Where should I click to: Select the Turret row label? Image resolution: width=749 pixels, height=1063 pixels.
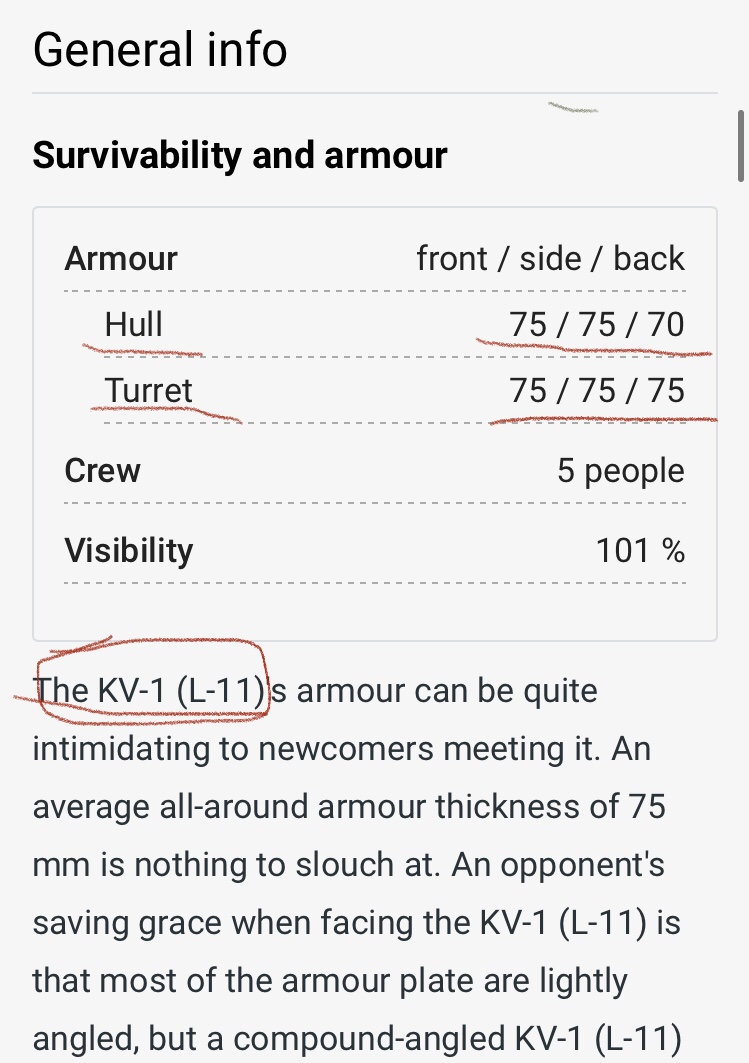pos(148,390)
